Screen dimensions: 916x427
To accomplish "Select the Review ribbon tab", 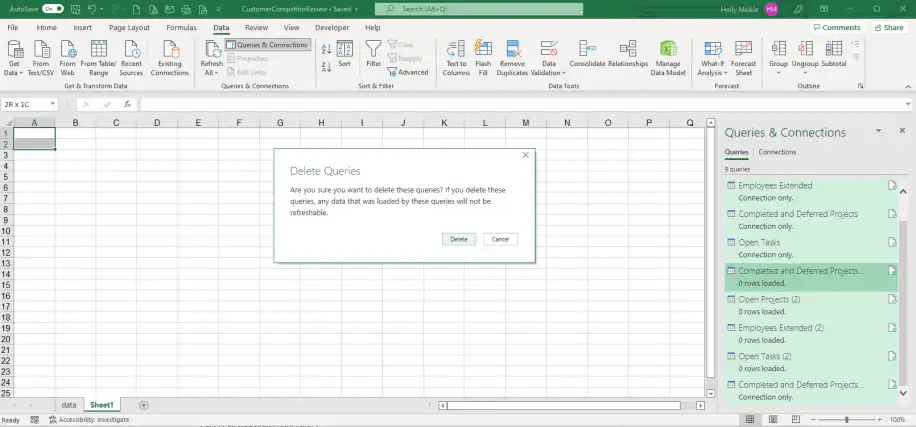I will pos(256,27).
